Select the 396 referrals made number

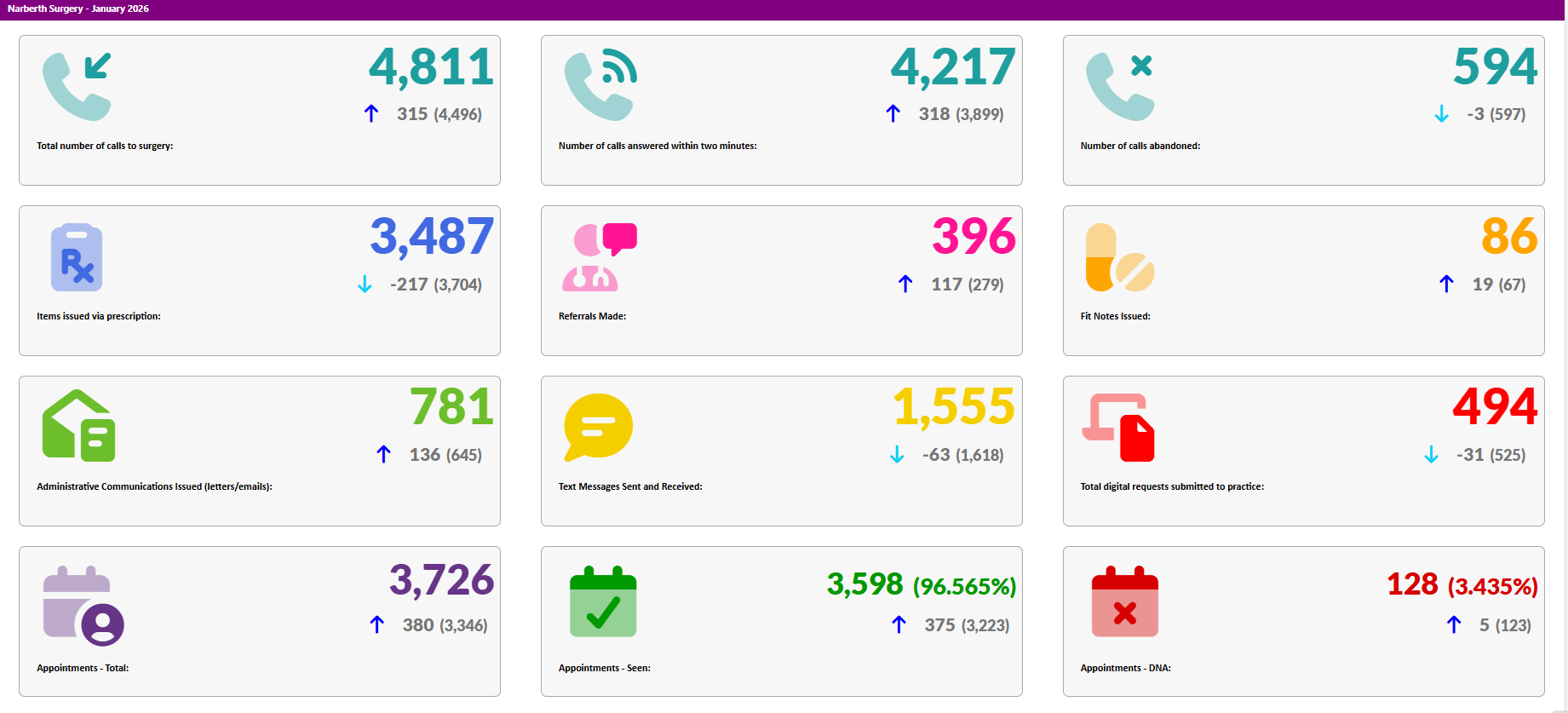tap(974, 237)
